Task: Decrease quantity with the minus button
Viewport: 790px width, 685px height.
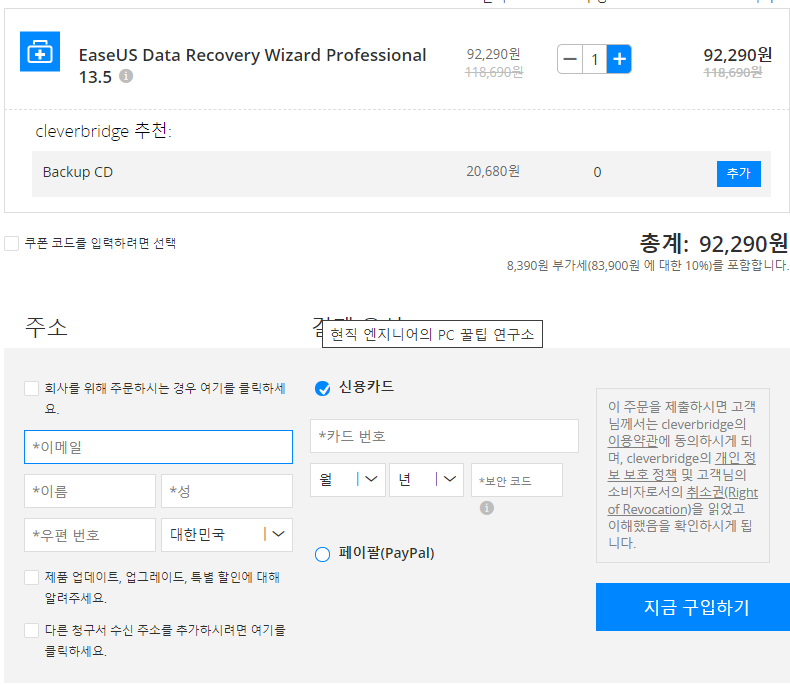Action: click(x=570, y=59)
